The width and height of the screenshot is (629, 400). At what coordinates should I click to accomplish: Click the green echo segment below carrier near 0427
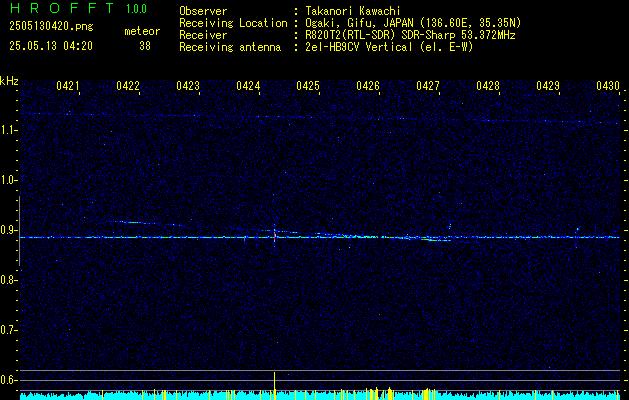click(436, 240)
